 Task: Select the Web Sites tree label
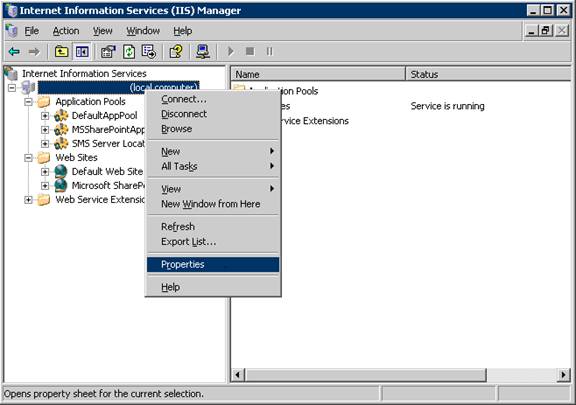tap(76, 157)
